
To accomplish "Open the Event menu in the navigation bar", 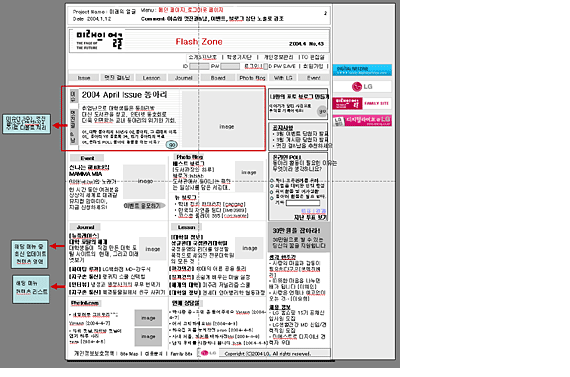I will coord(313,78).
